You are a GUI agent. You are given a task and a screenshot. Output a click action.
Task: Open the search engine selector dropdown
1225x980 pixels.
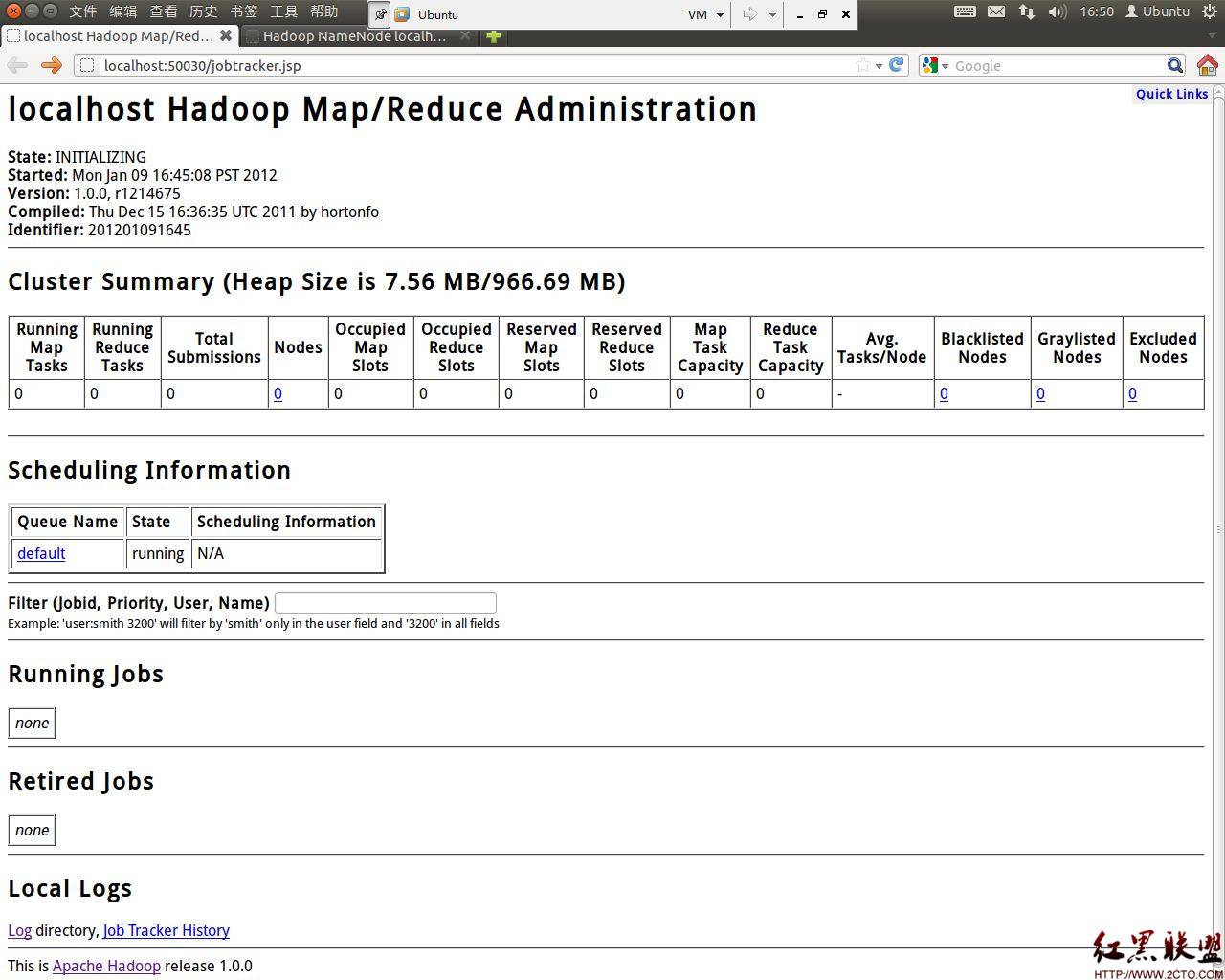pos(945,66)
